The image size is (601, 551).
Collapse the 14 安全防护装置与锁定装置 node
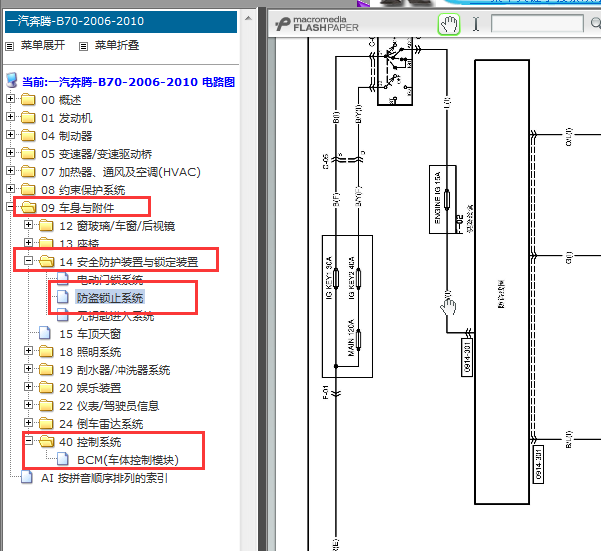pyautogui.click(x=28, y=261)
